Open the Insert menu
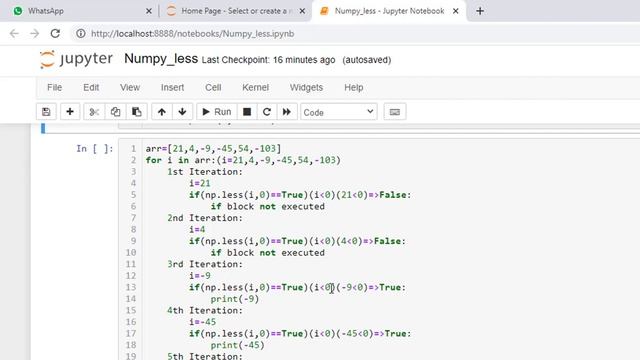Viewport: 640px width, 360px height. coord(172,87)
